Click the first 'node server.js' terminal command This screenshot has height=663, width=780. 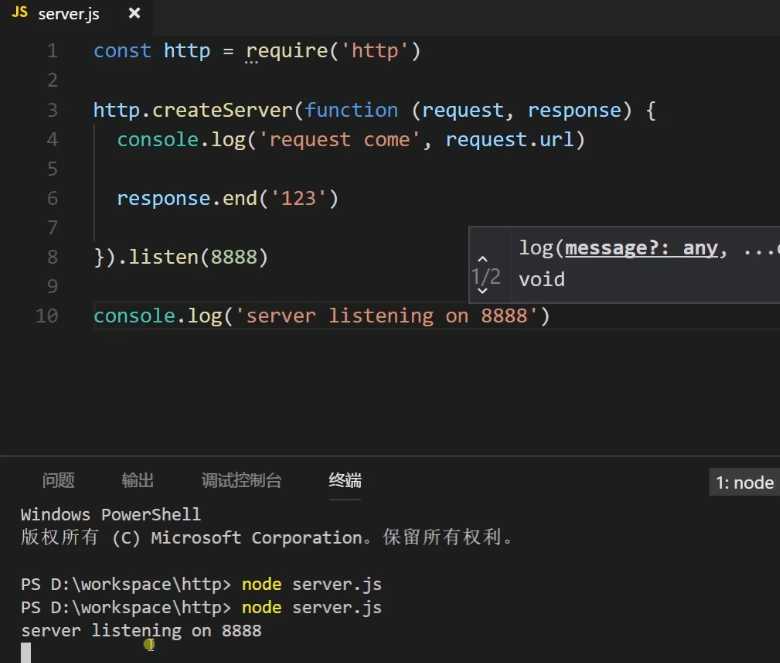point(311,584)
